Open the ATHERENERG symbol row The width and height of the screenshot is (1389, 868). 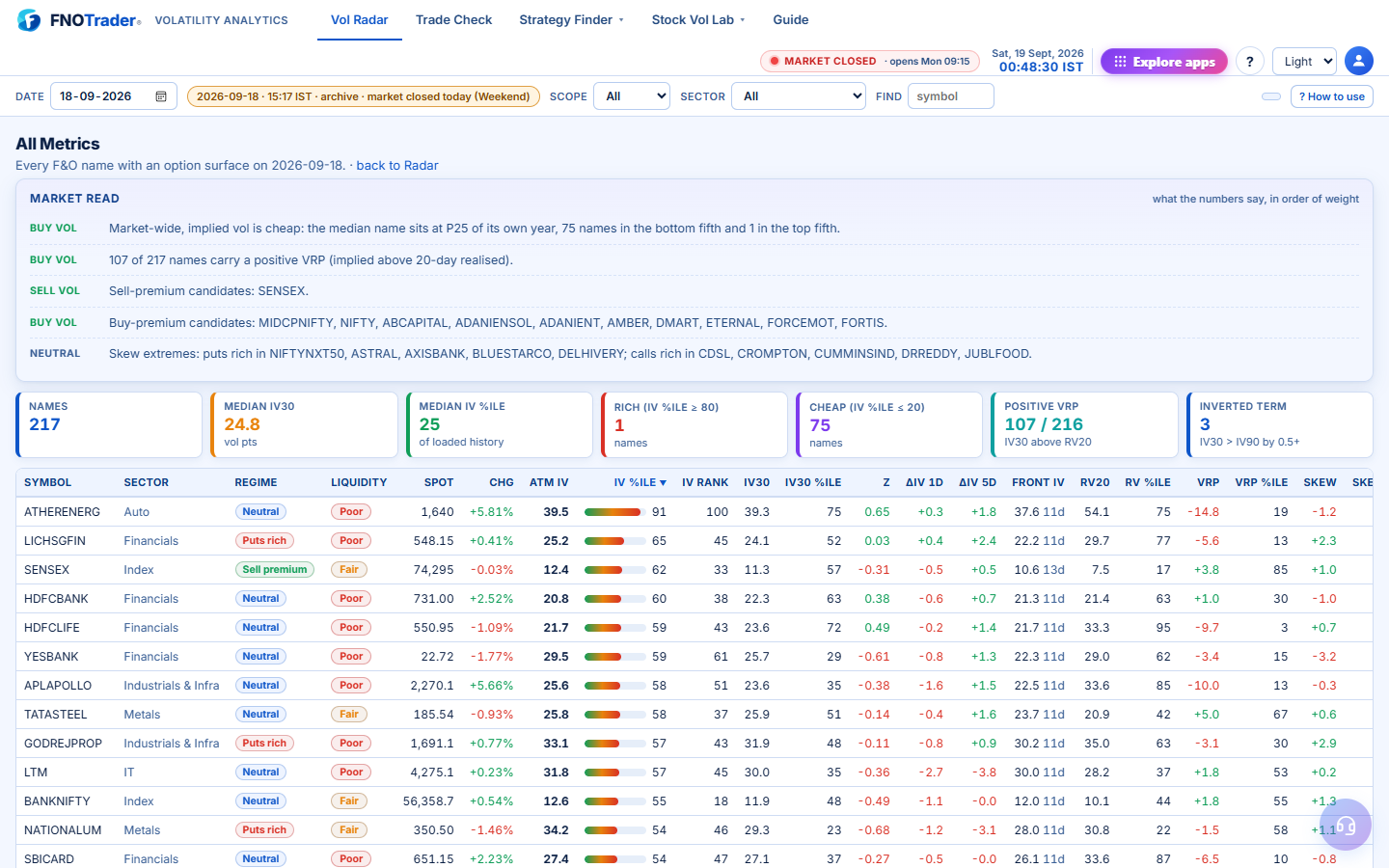pyautogui.click(x=62, y=512)
